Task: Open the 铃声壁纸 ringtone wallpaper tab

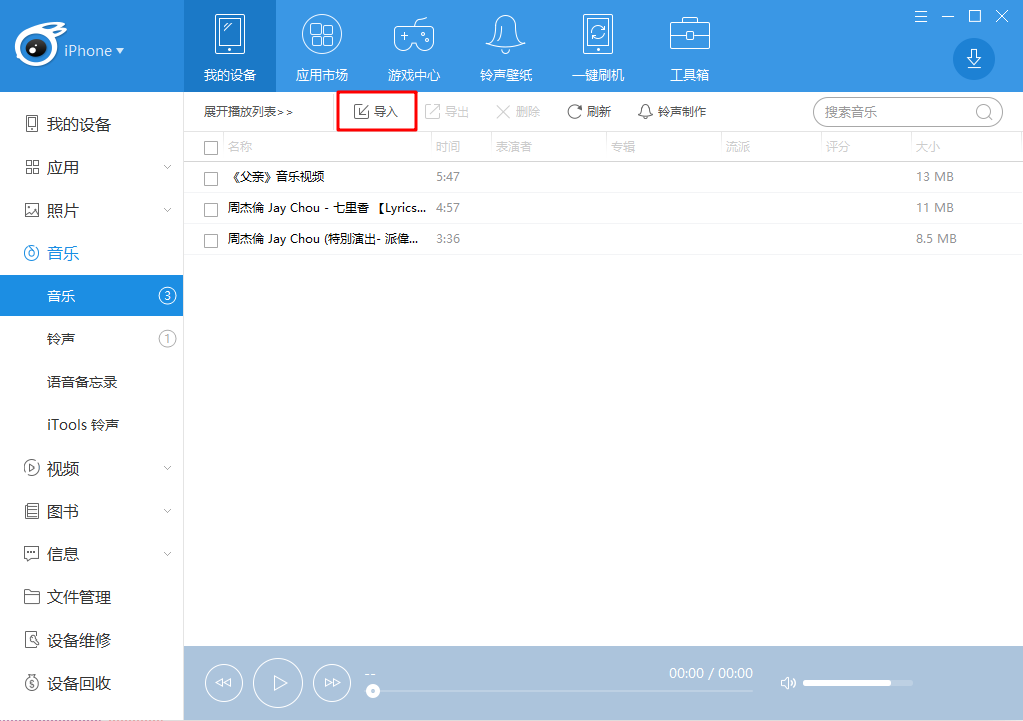Action: pos(506,47)
